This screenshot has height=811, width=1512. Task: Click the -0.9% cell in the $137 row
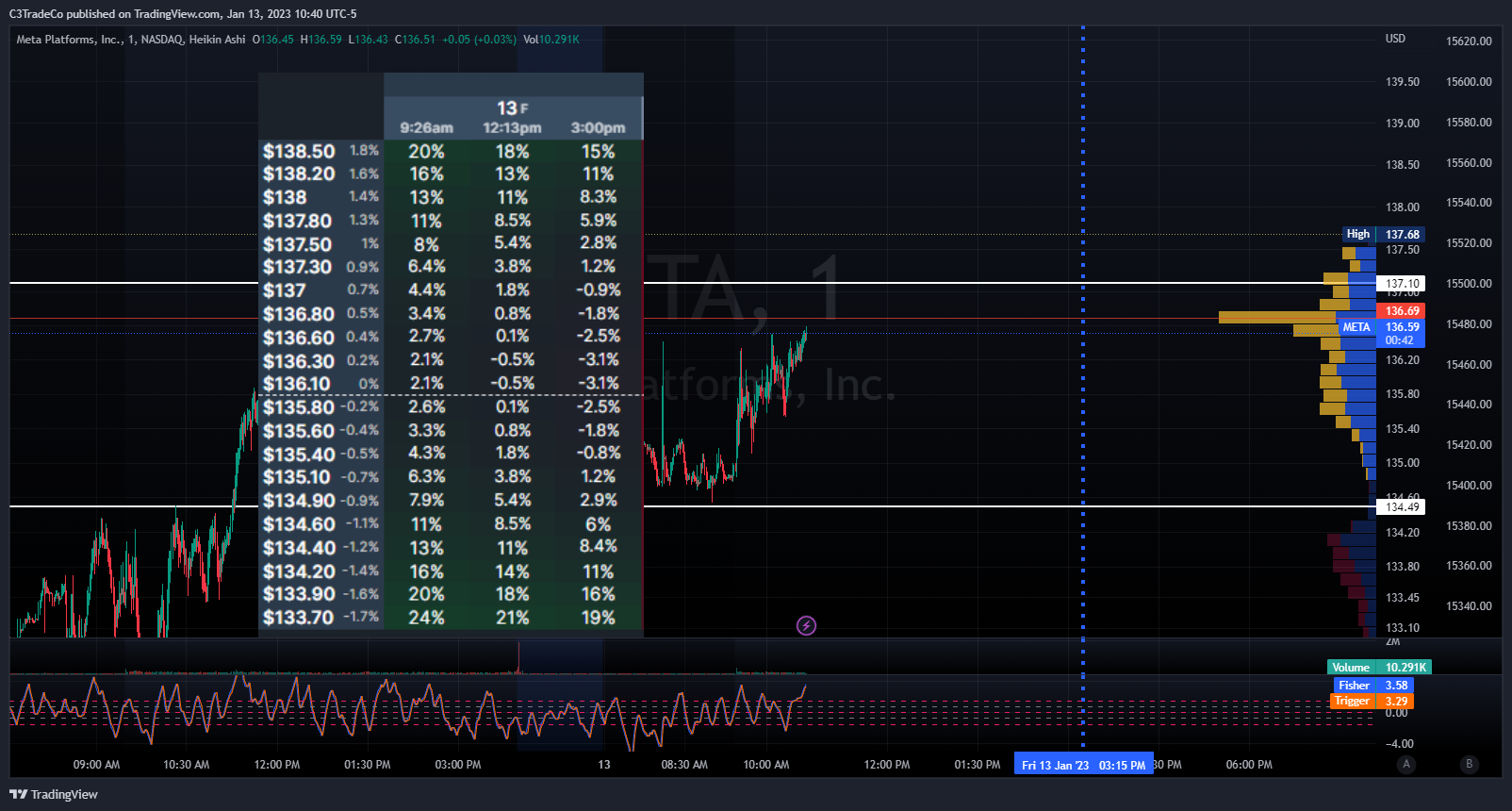(599, 290)
